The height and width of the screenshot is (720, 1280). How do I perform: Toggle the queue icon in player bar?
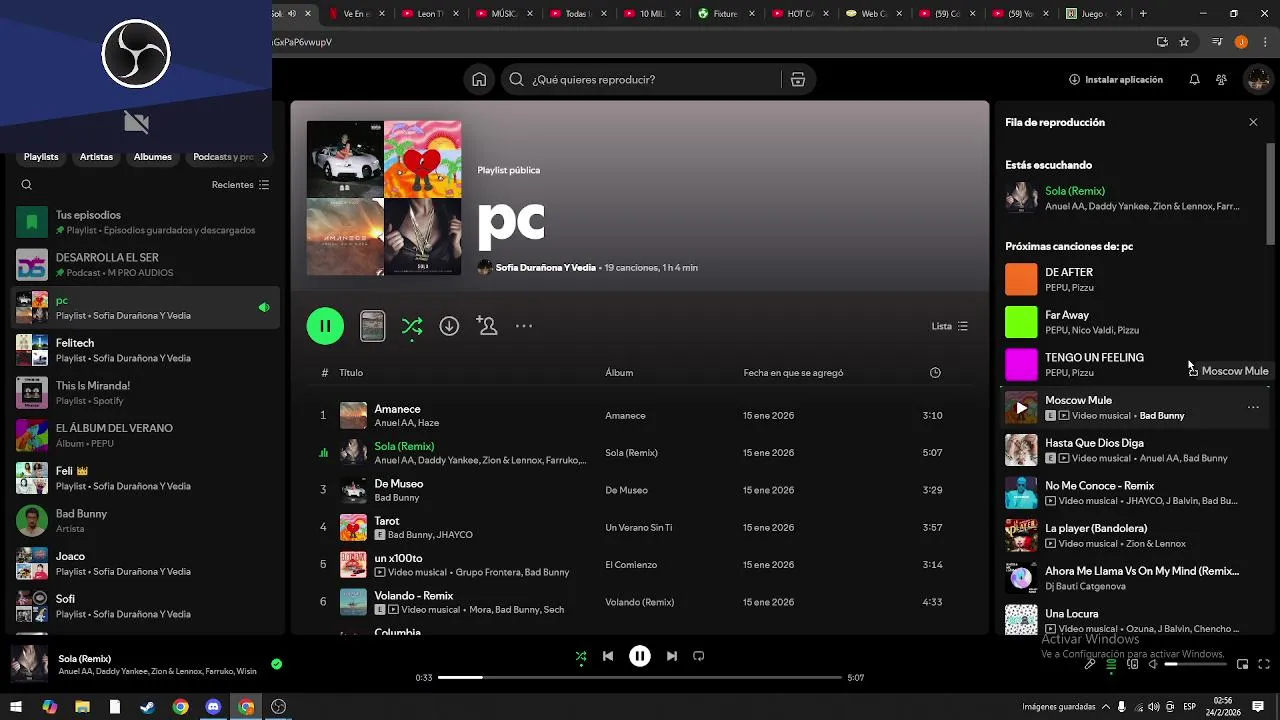pos(1111,664)
